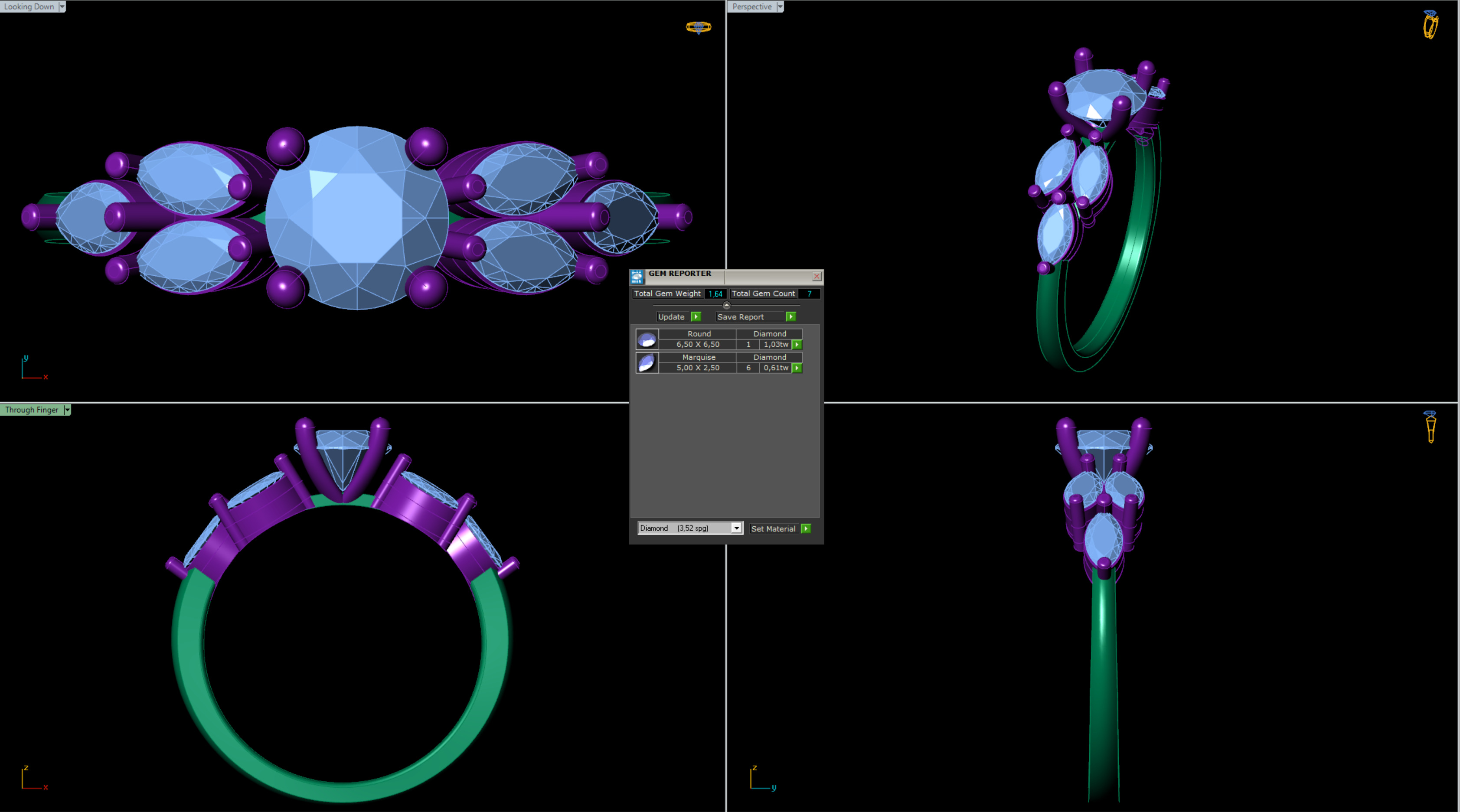
Task: Click the Update button label
Action: tap(671, 317)
